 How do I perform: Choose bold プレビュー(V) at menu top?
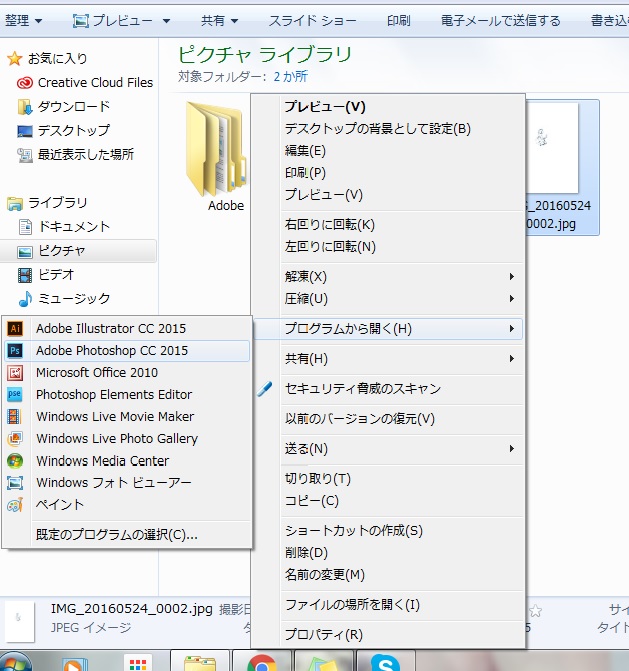tap(388, 107)
